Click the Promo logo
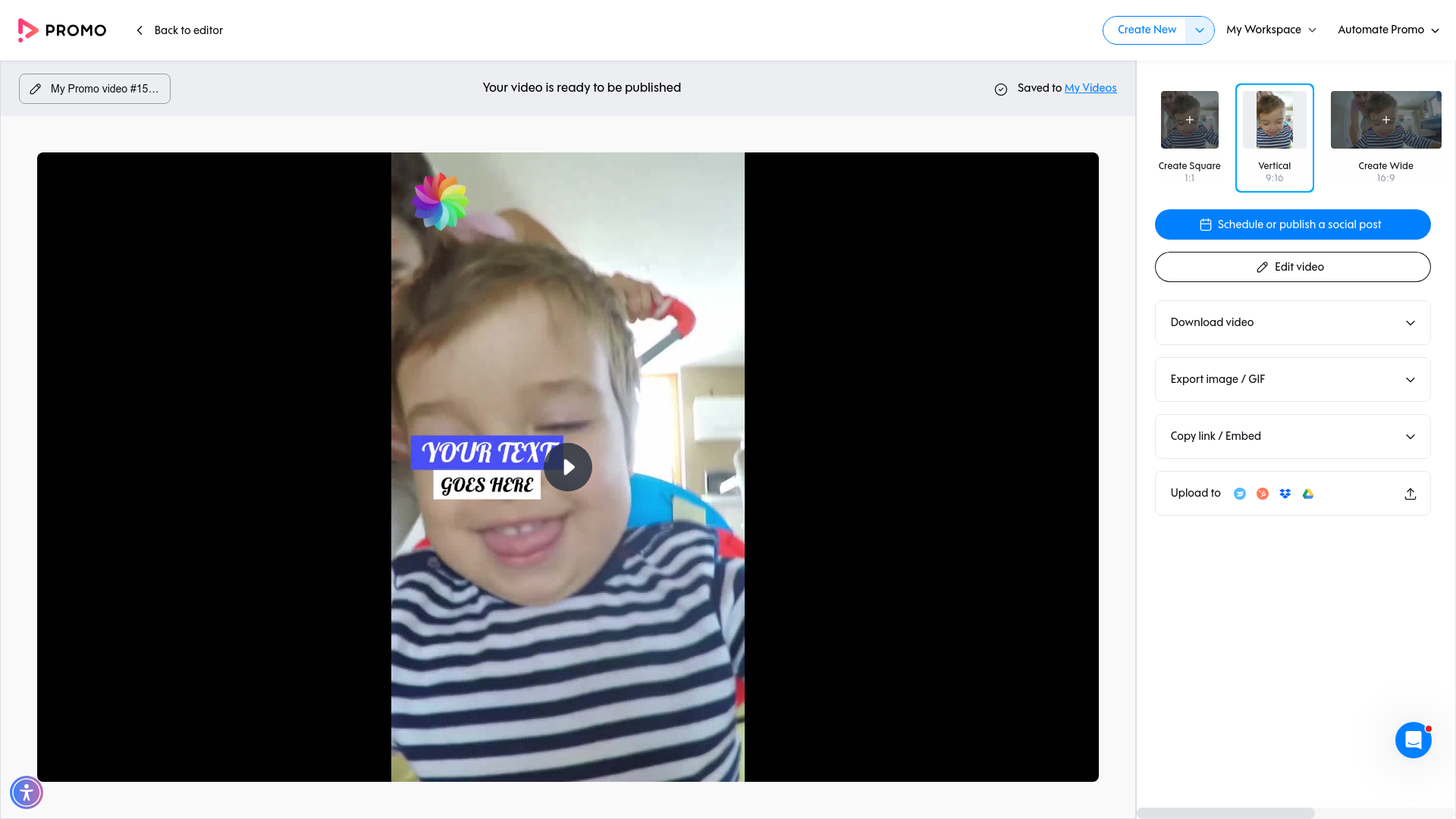 [x=61, y=30]
